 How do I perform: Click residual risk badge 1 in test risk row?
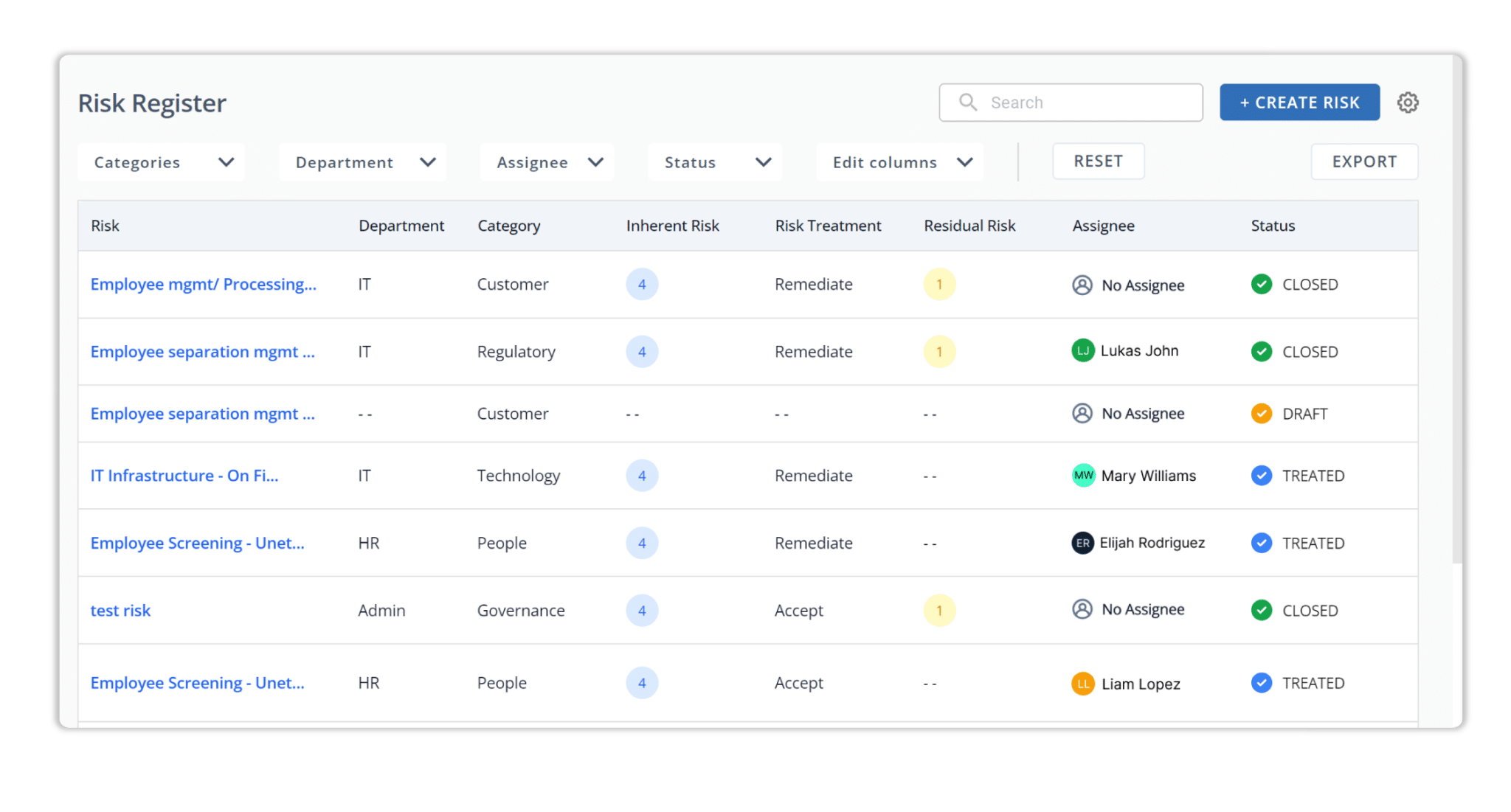pos(939,611)
